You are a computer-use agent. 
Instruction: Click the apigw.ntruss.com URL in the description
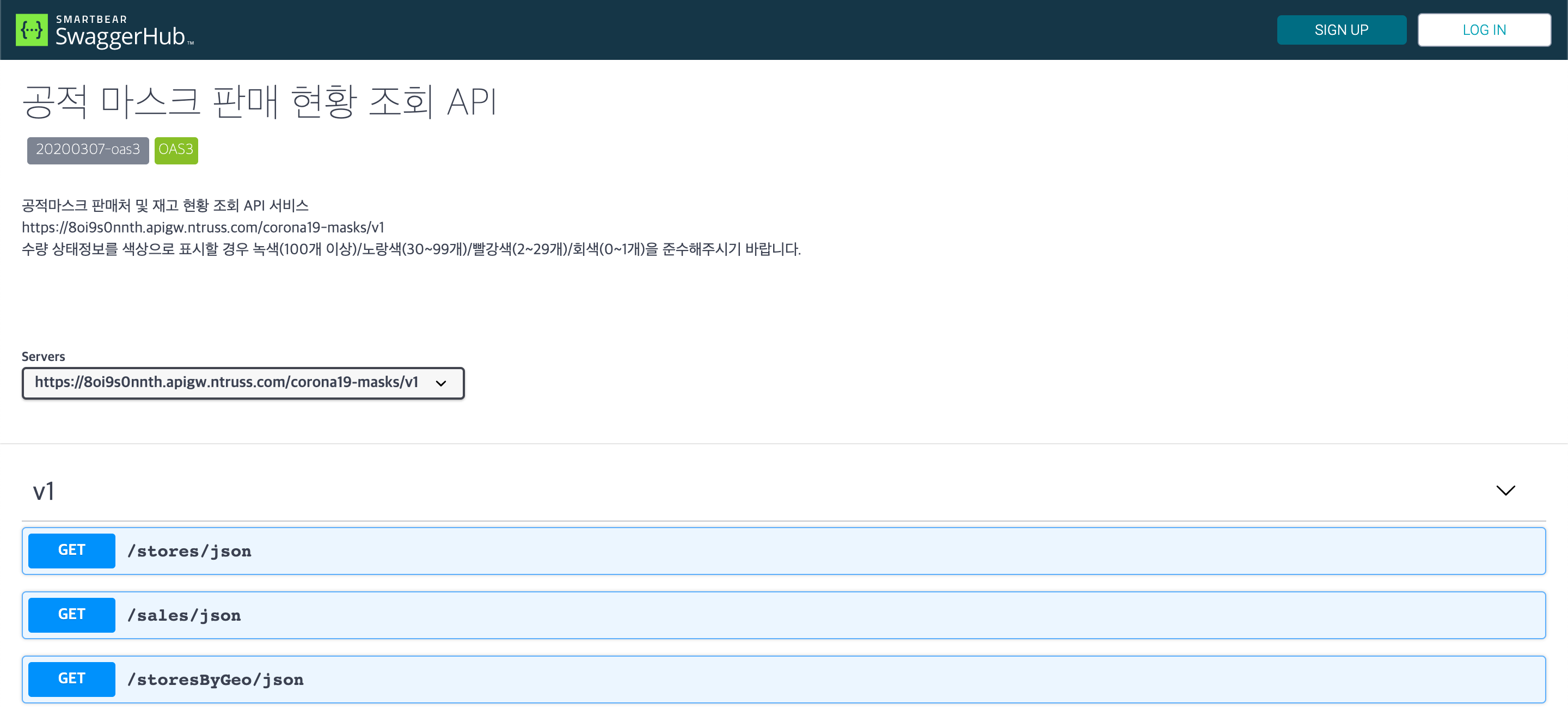(x=203, y=227)
